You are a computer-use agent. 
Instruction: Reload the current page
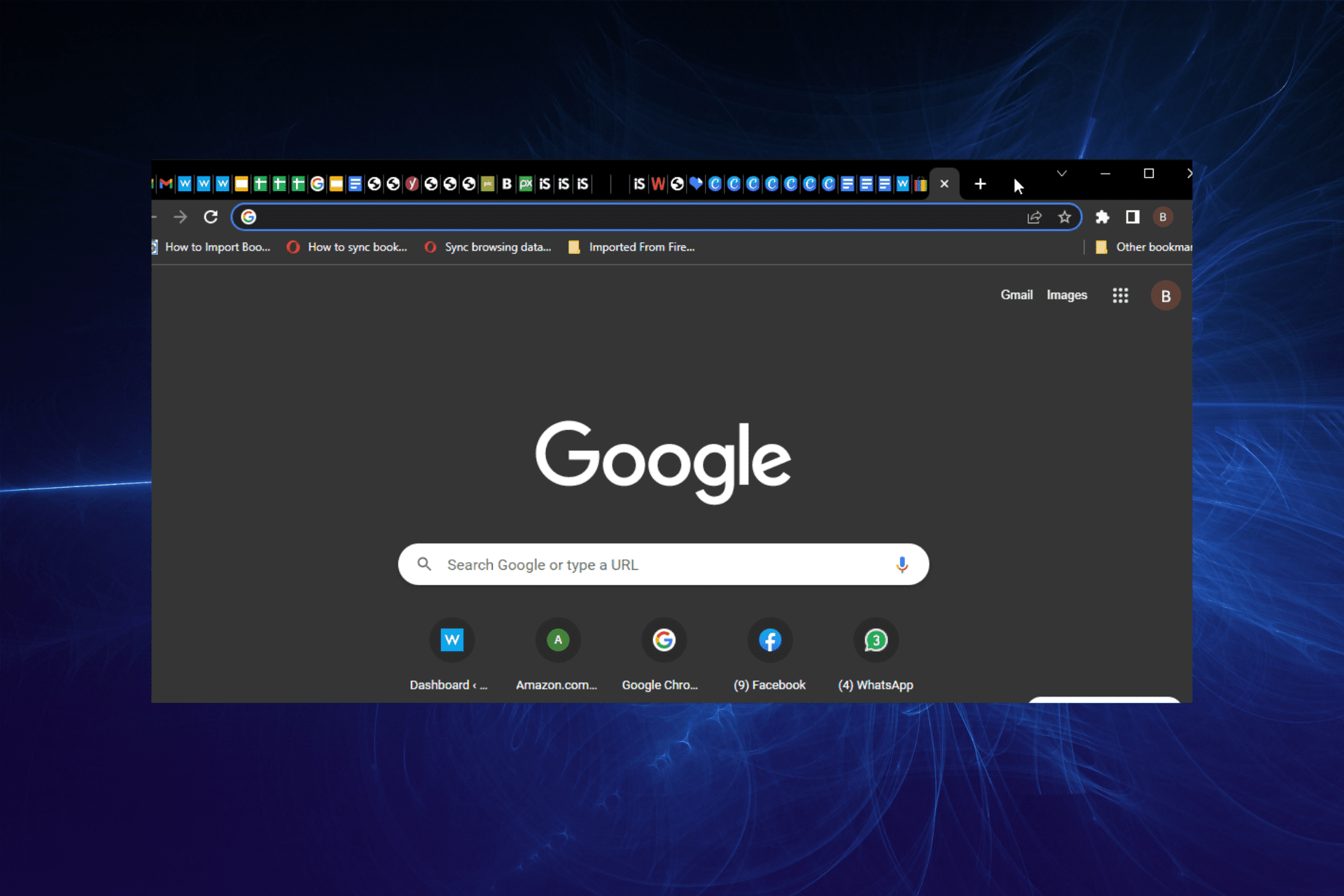(x=211, y=217)
